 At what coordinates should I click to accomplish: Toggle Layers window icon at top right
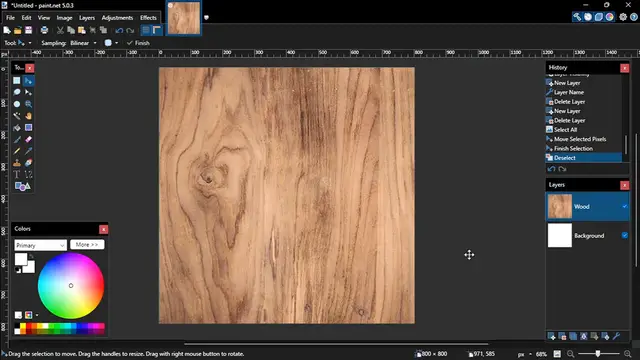(x=599, y=17)
